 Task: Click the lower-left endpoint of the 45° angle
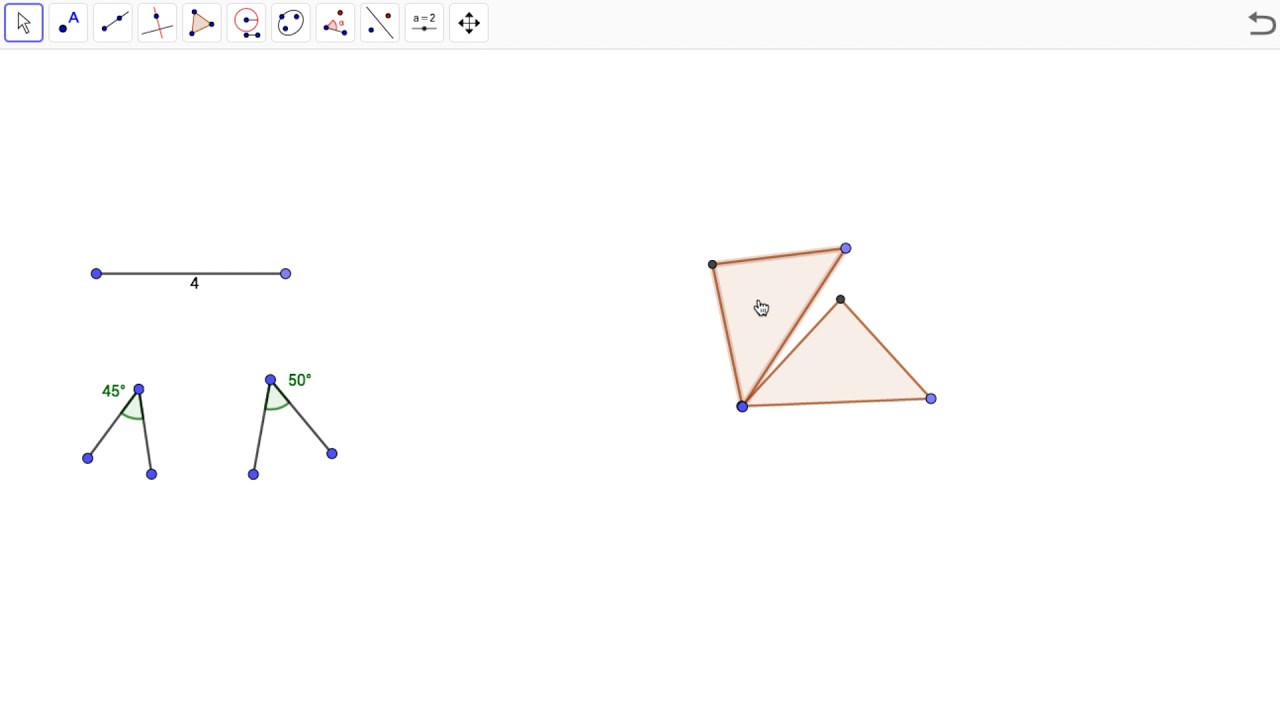(88, 458)
